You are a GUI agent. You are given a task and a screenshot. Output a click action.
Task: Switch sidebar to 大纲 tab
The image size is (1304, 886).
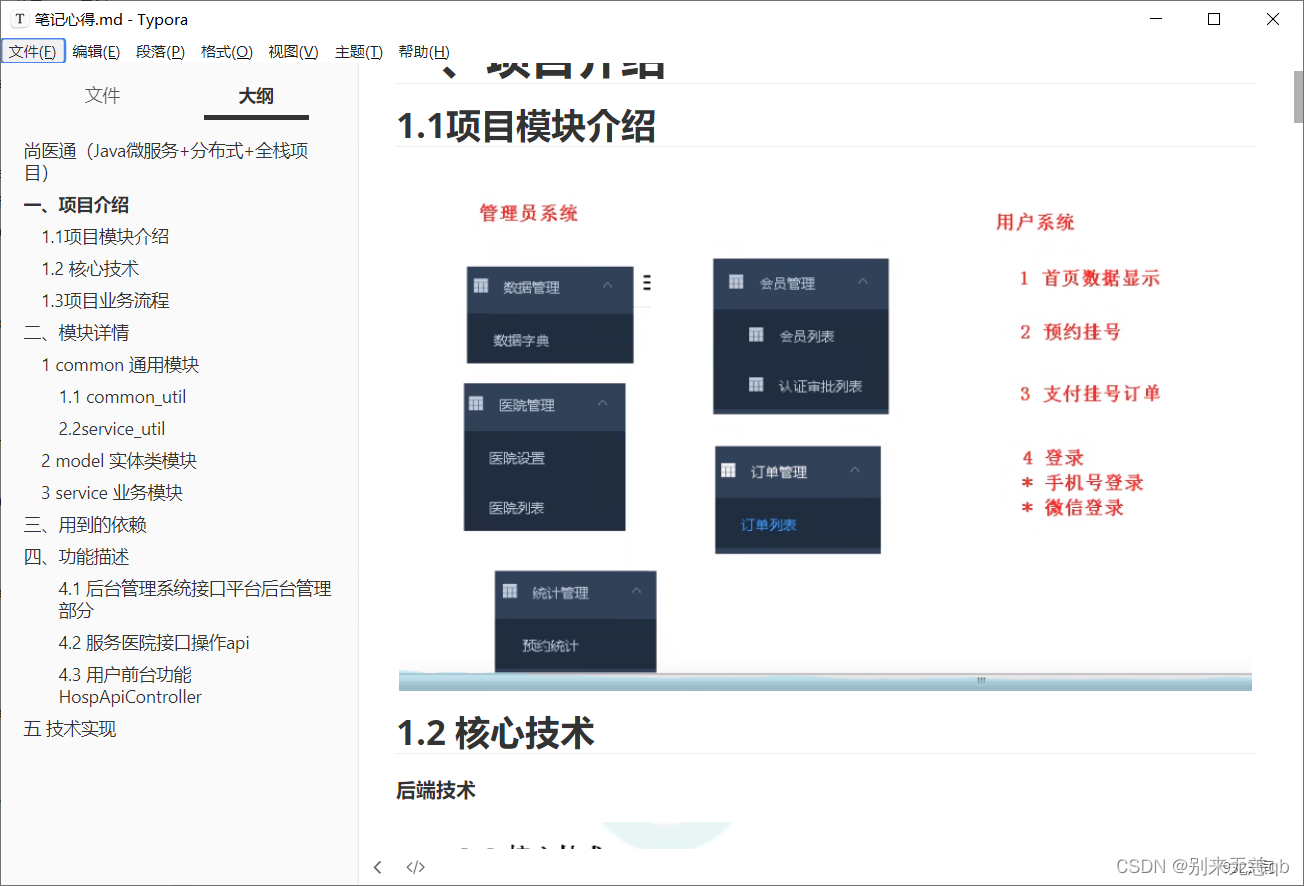[x=256, y=96]
